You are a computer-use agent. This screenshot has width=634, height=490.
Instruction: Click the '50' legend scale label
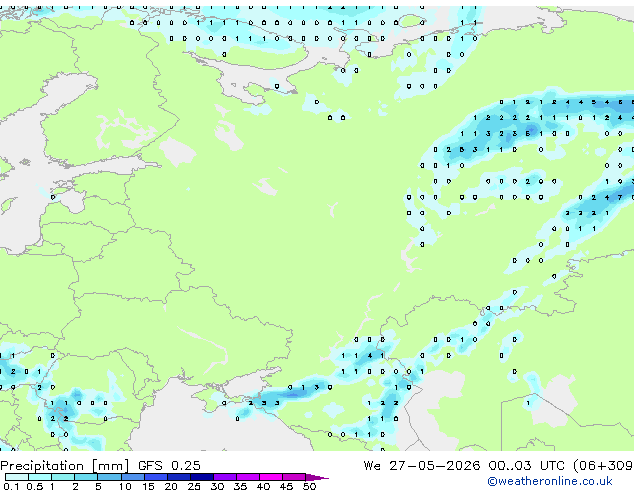(309, 486)
